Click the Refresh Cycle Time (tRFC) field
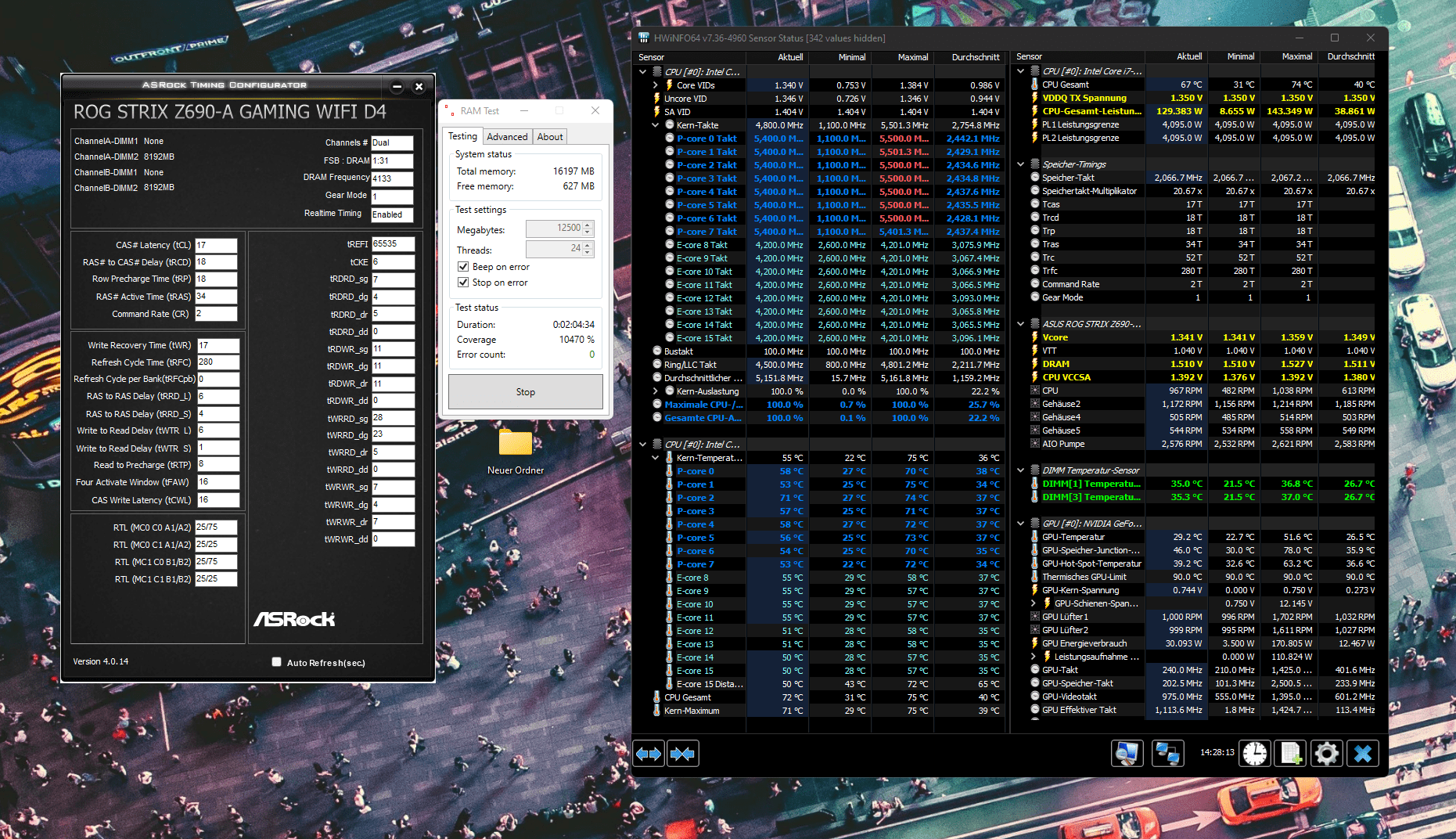The height and width of the screenshot is (839, 1456). (218, 362)
